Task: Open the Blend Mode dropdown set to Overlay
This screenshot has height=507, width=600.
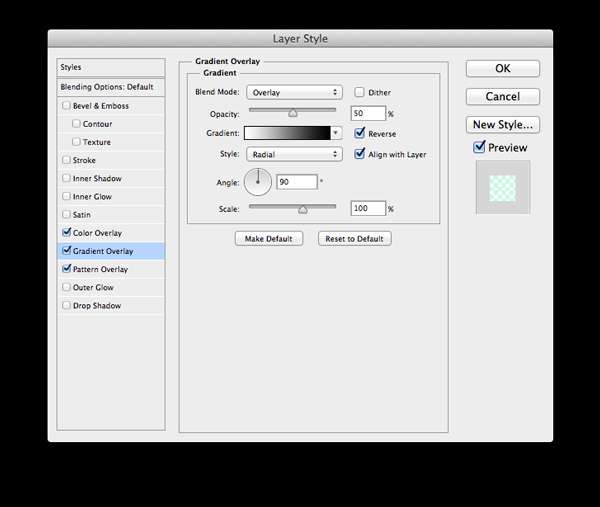Action: (294, 92)
